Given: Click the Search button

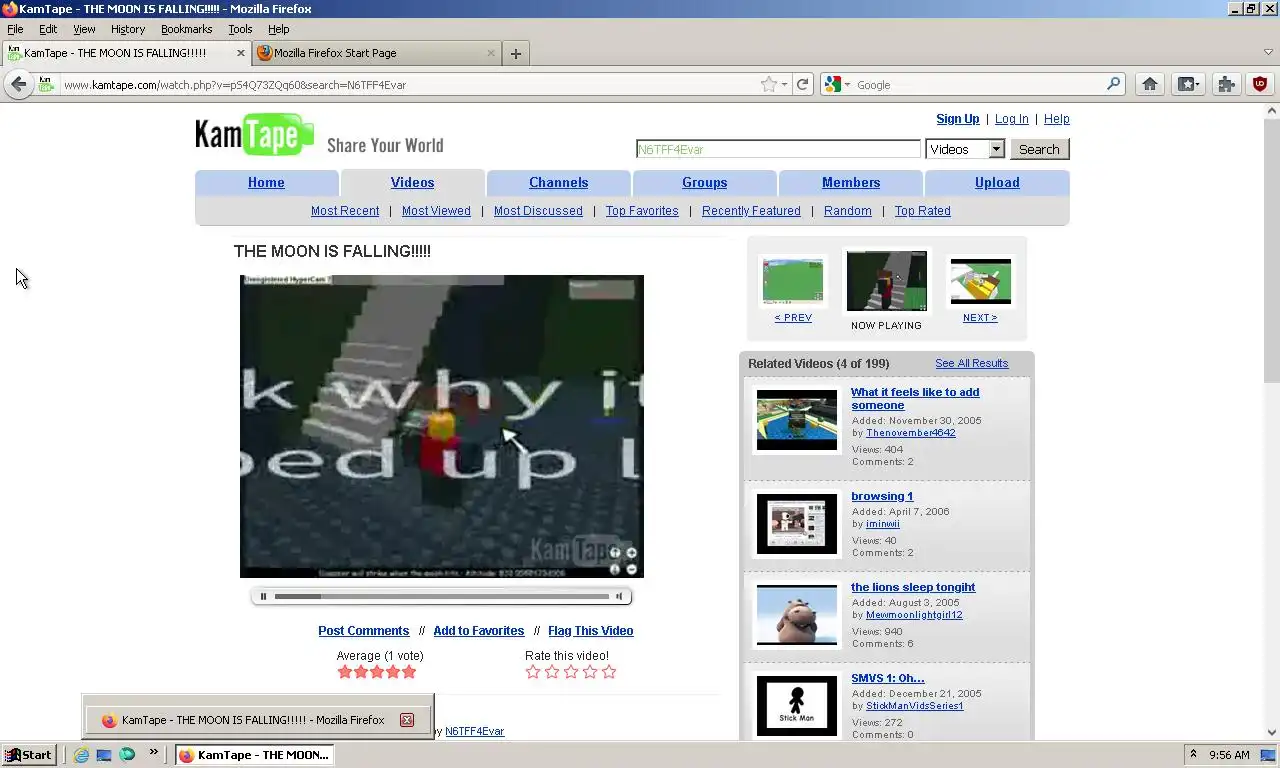Looking at the screenshot, I should (x=1039, y=149).
